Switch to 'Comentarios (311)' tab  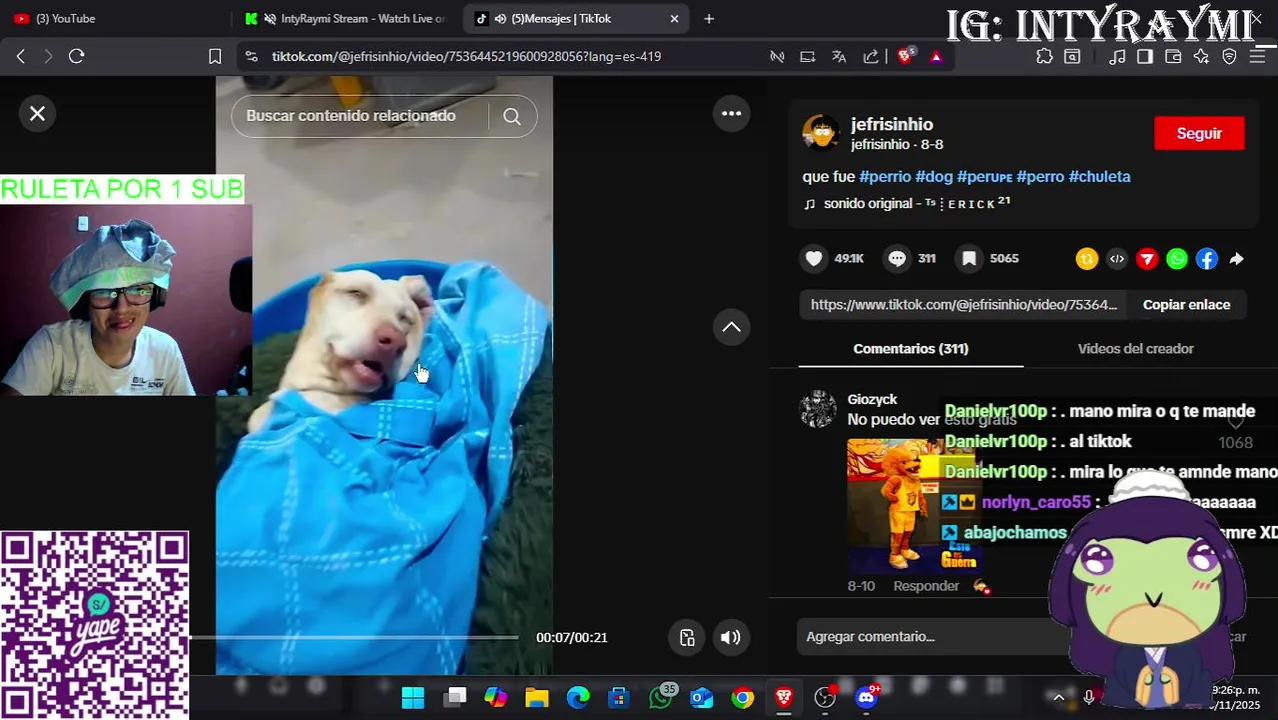tap(910, 349)
